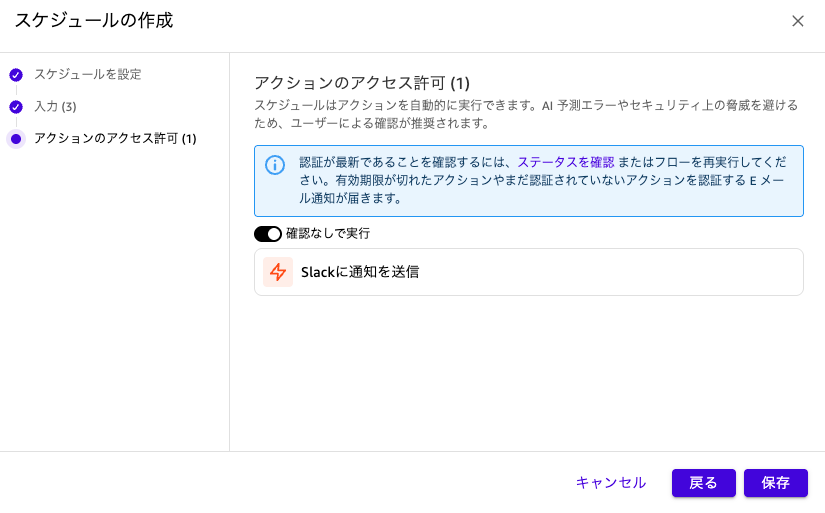
Task: Close the スケジュールの作成 dialog
Action: [x=798, y=21]
